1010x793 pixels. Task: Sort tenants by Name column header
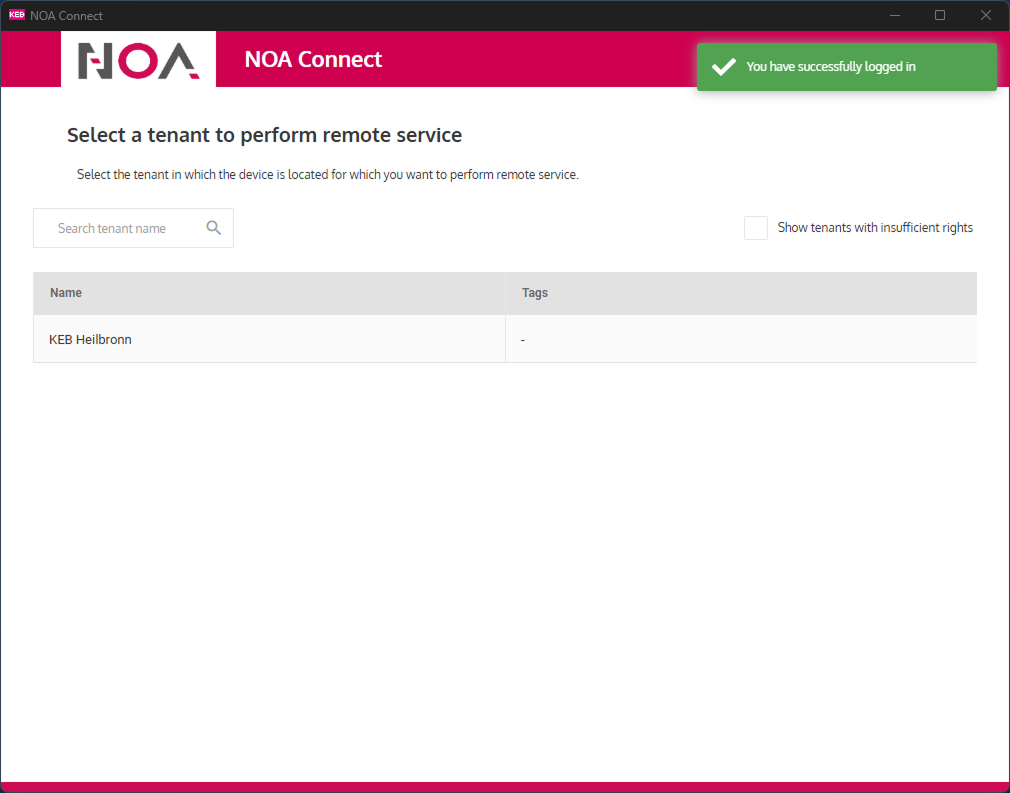point(66,293)
